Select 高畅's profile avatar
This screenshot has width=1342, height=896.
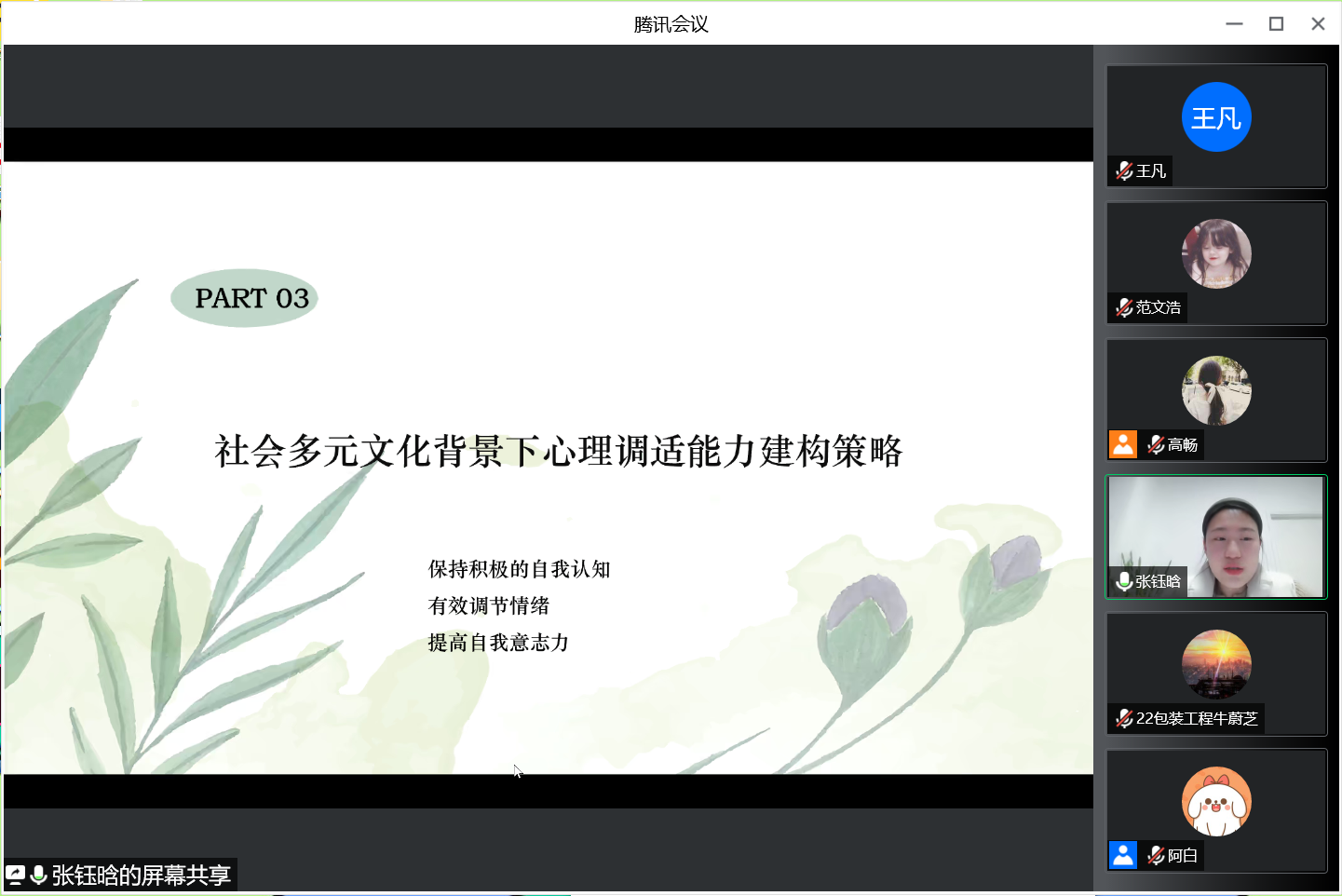tap(1215, 390)
